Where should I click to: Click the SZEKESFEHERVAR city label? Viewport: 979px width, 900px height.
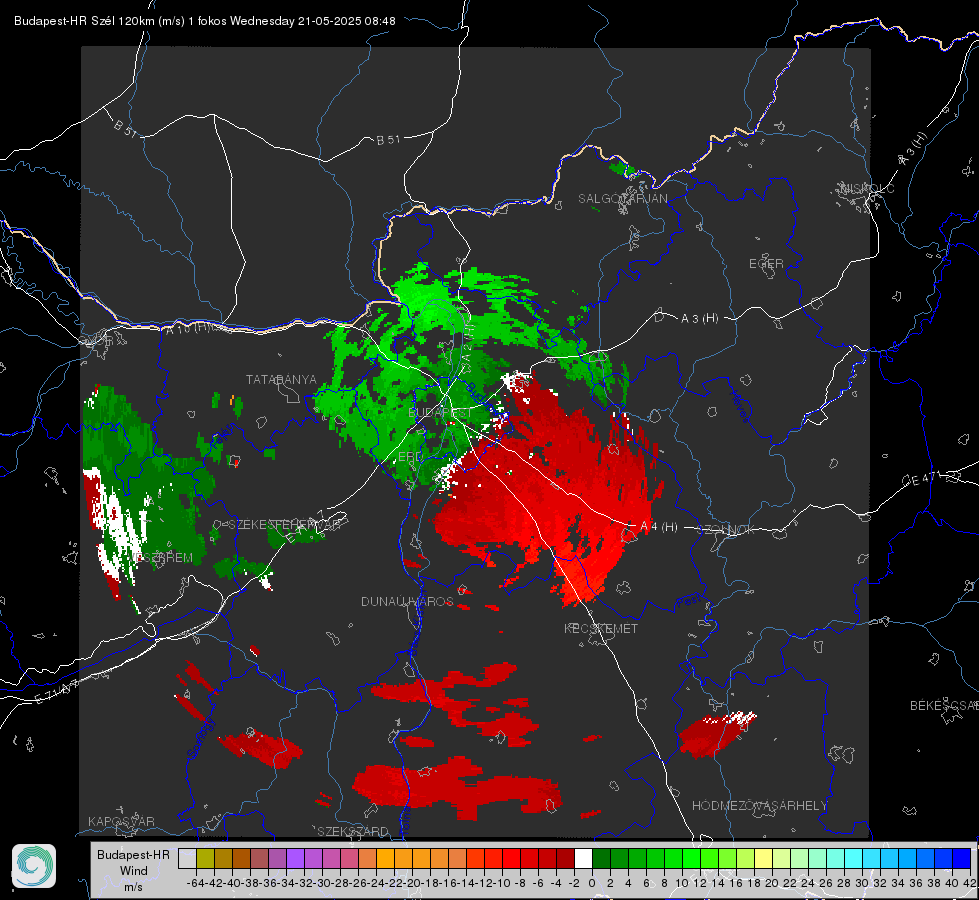point(286,525)
